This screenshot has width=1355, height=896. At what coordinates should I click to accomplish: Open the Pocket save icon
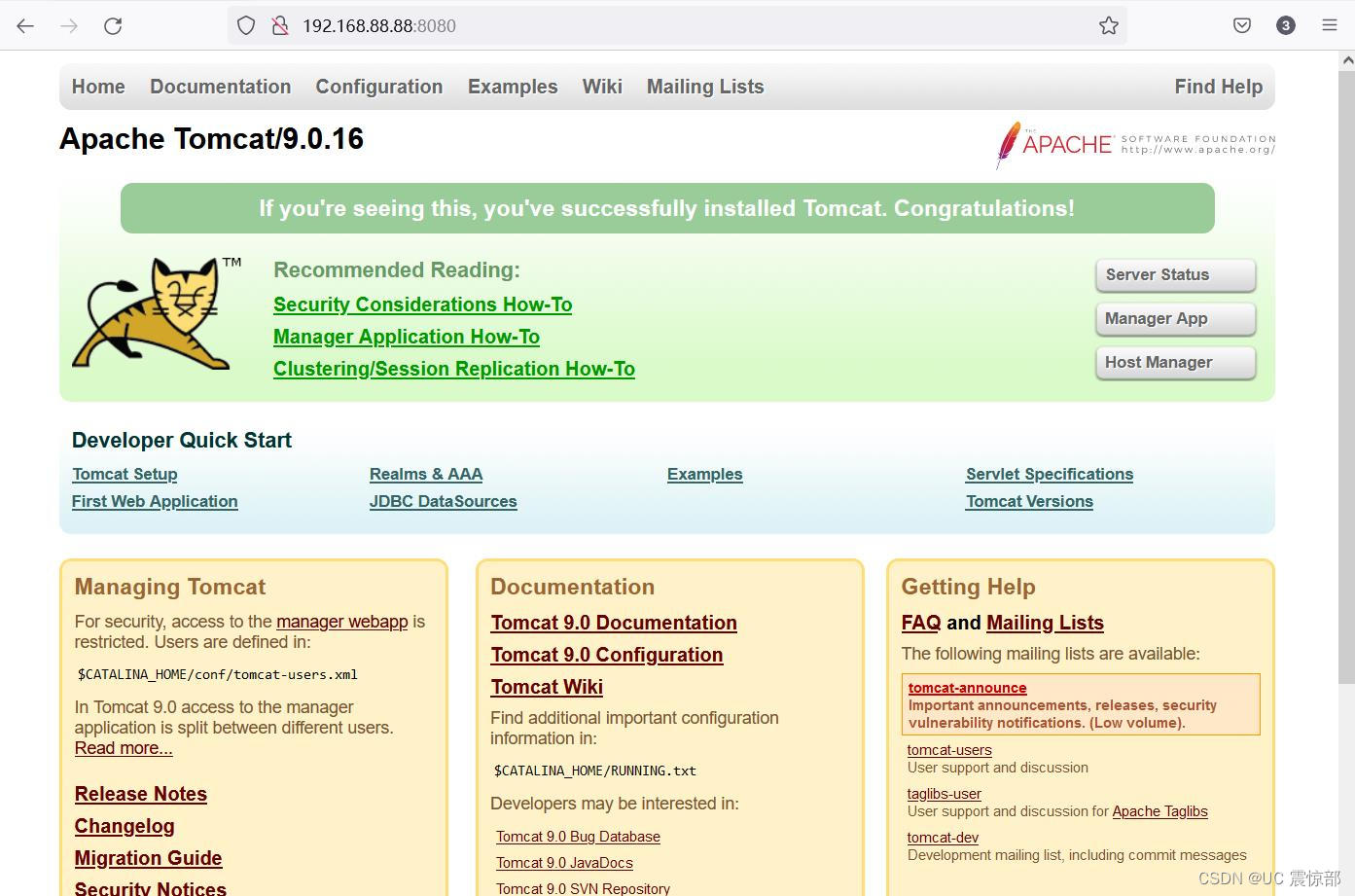[x=1242, y=26]
